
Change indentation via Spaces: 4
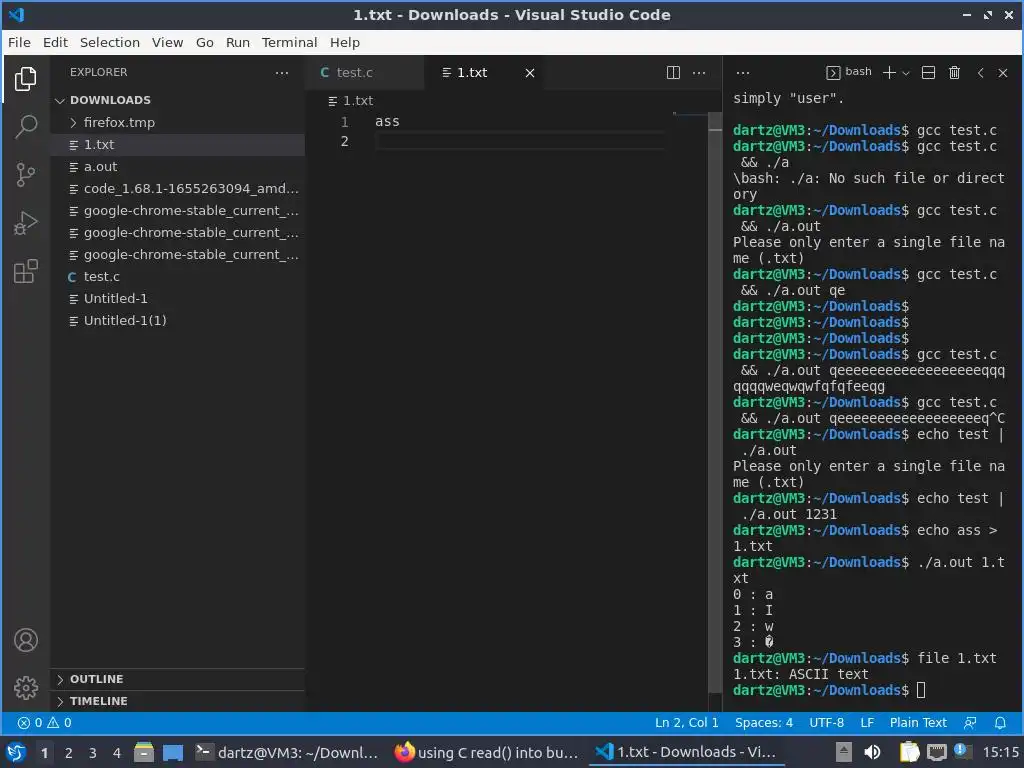point(763,723)
